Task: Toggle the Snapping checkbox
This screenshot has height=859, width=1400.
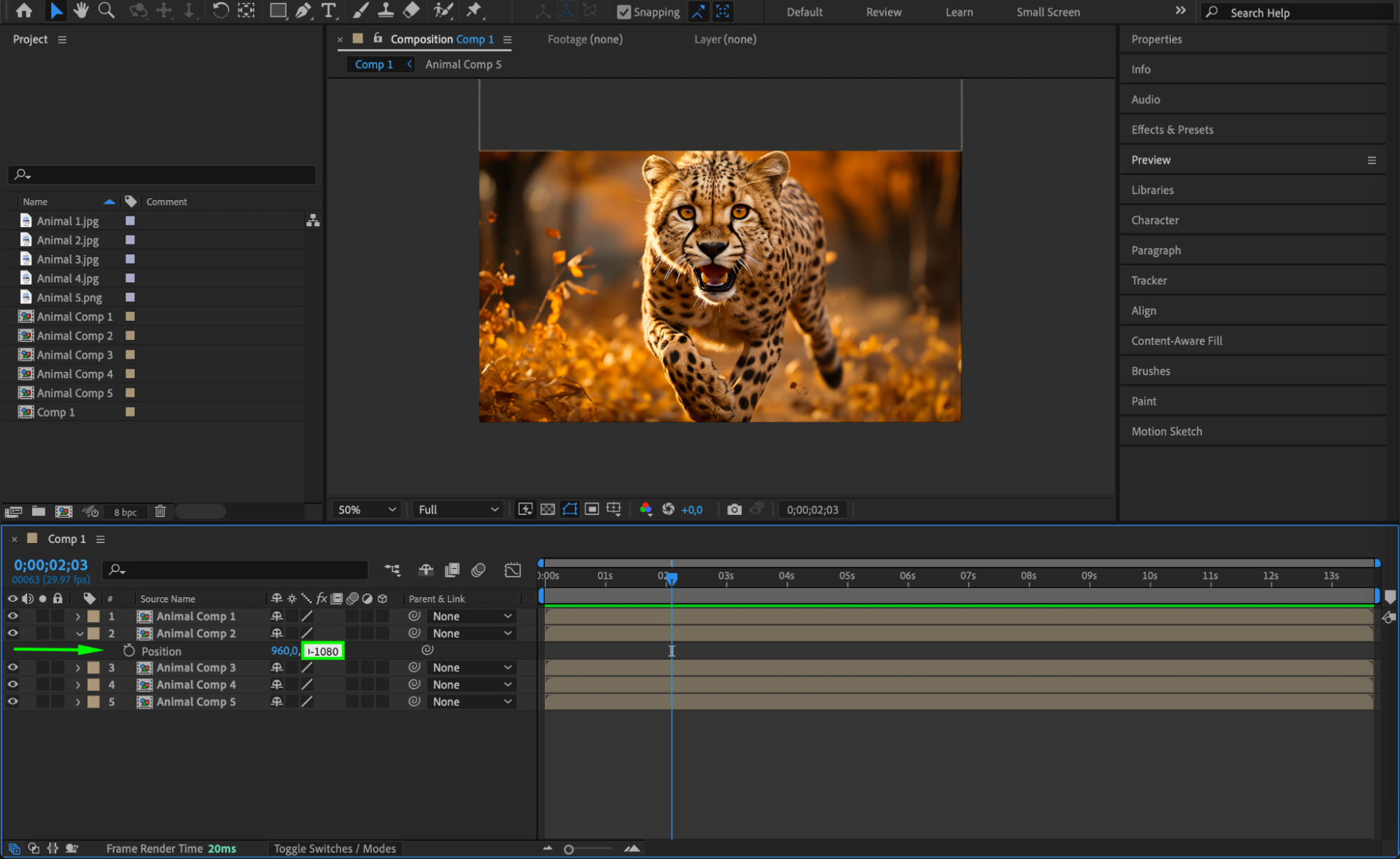Action: point(623,12)
